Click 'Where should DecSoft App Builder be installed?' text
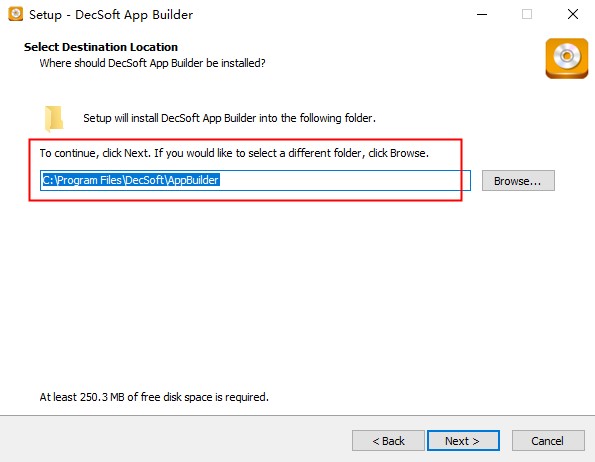The image size is (595, 462). click(152, 63)
